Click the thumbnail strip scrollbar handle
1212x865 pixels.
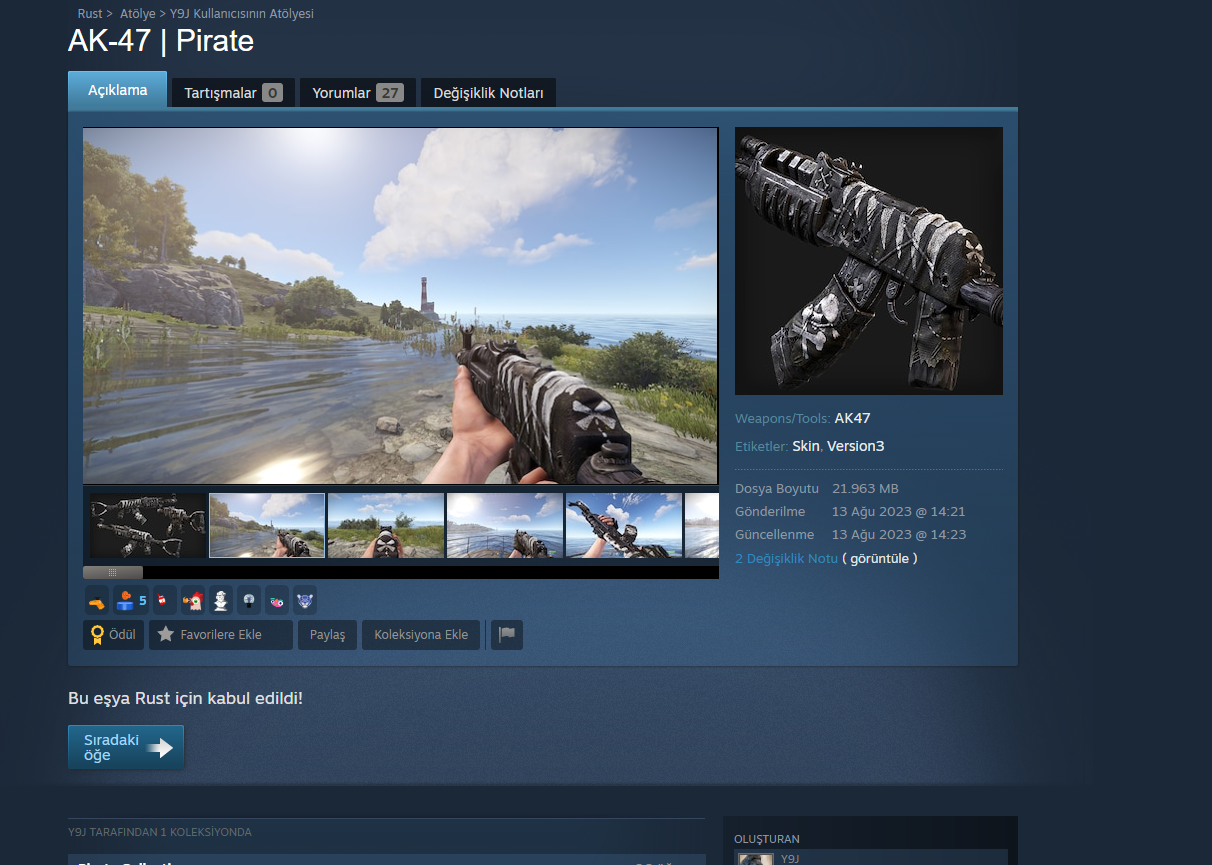(x=113, y=573)
